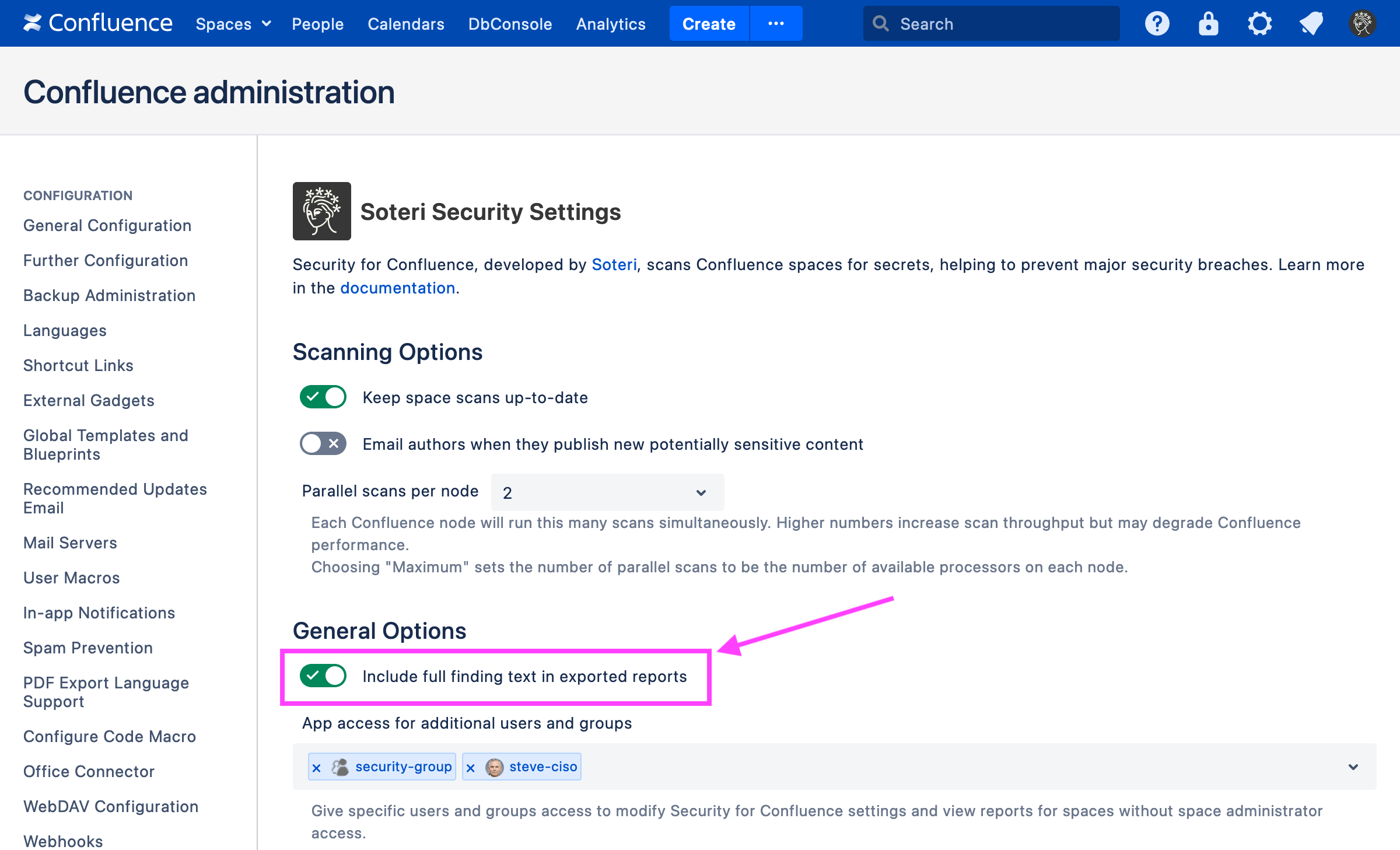This screenshot has height=850, width=1400.
Task: Remove security-group tag with its x
Action: click(316, 768)
